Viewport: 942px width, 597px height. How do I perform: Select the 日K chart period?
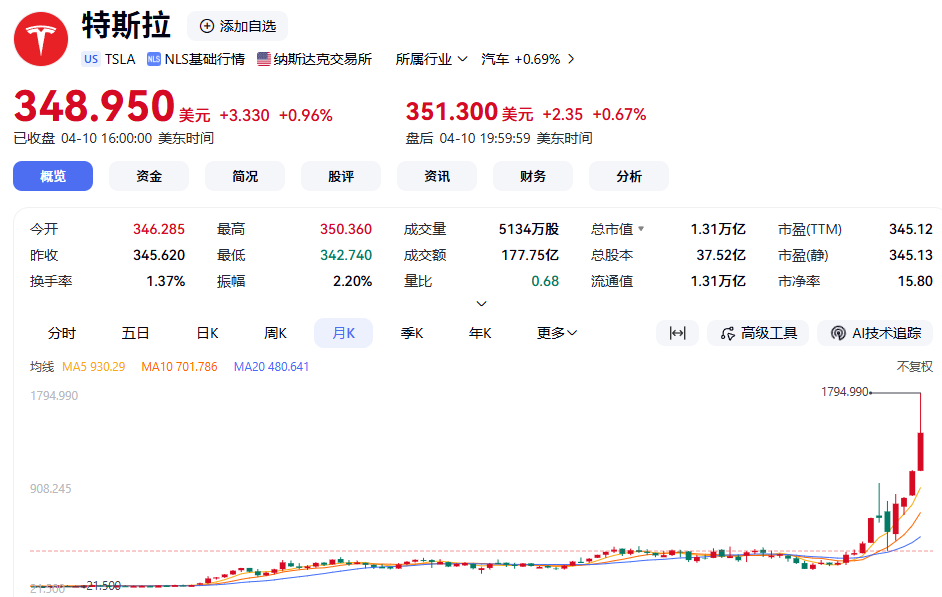click(207, 333)
